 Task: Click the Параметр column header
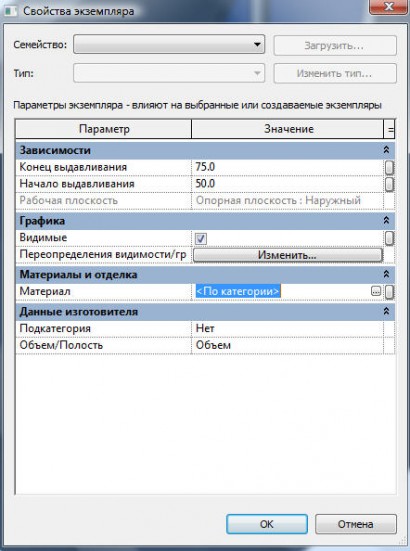point(104,129)
